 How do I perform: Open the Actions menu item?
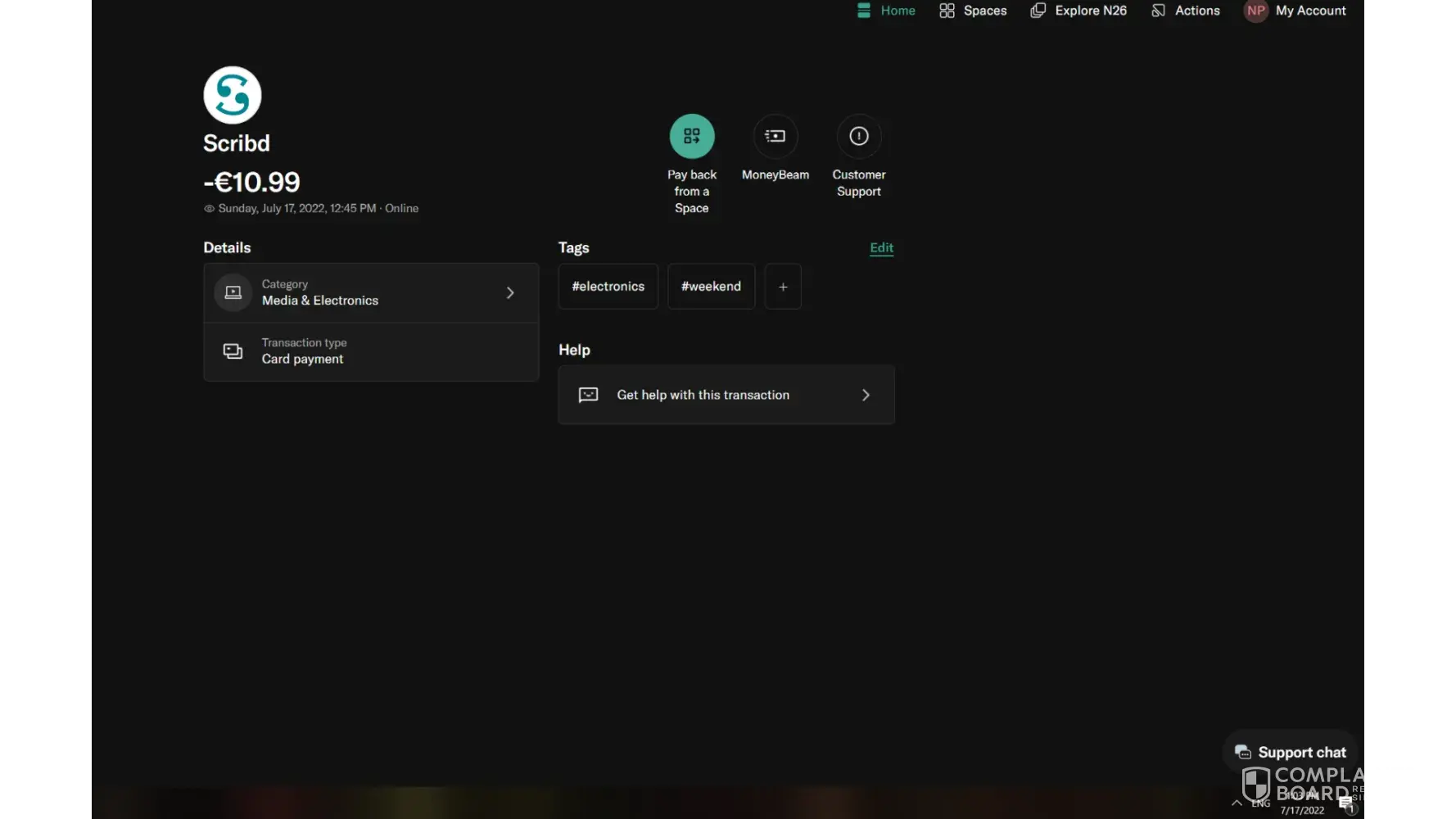[x=1186, y=11]
